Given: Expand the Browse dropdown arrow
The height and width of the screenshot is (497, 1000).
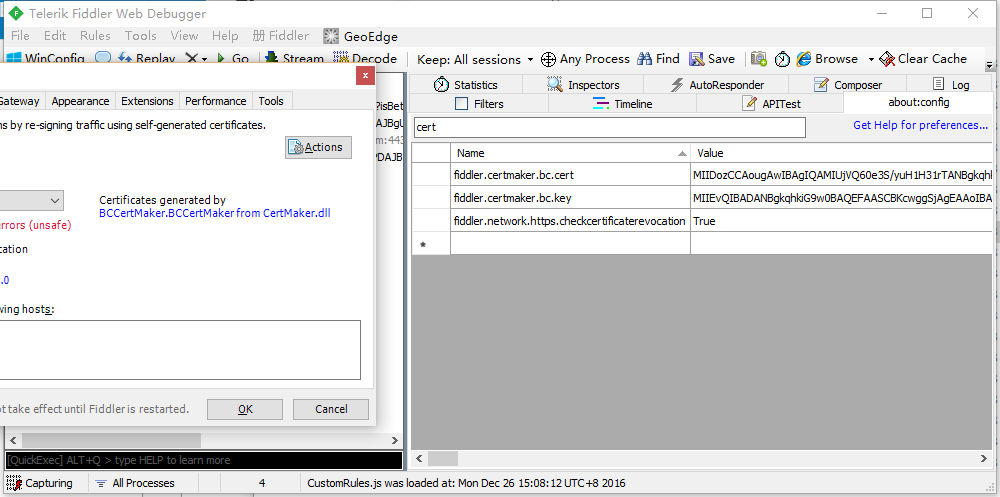Looking at the screenshot, I should (x=871, y=59).
